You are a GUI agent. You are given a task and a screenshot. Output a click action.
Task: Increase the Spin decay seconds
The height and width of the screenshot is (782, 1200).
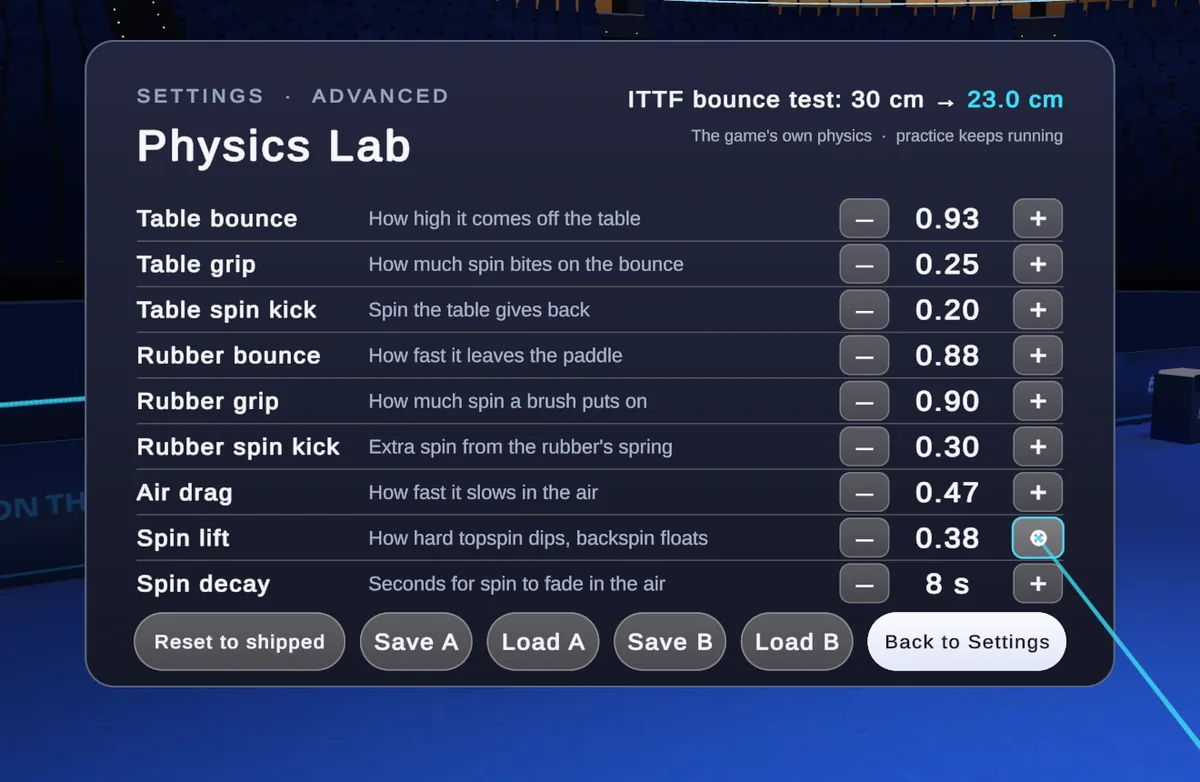coord(1038,584)
